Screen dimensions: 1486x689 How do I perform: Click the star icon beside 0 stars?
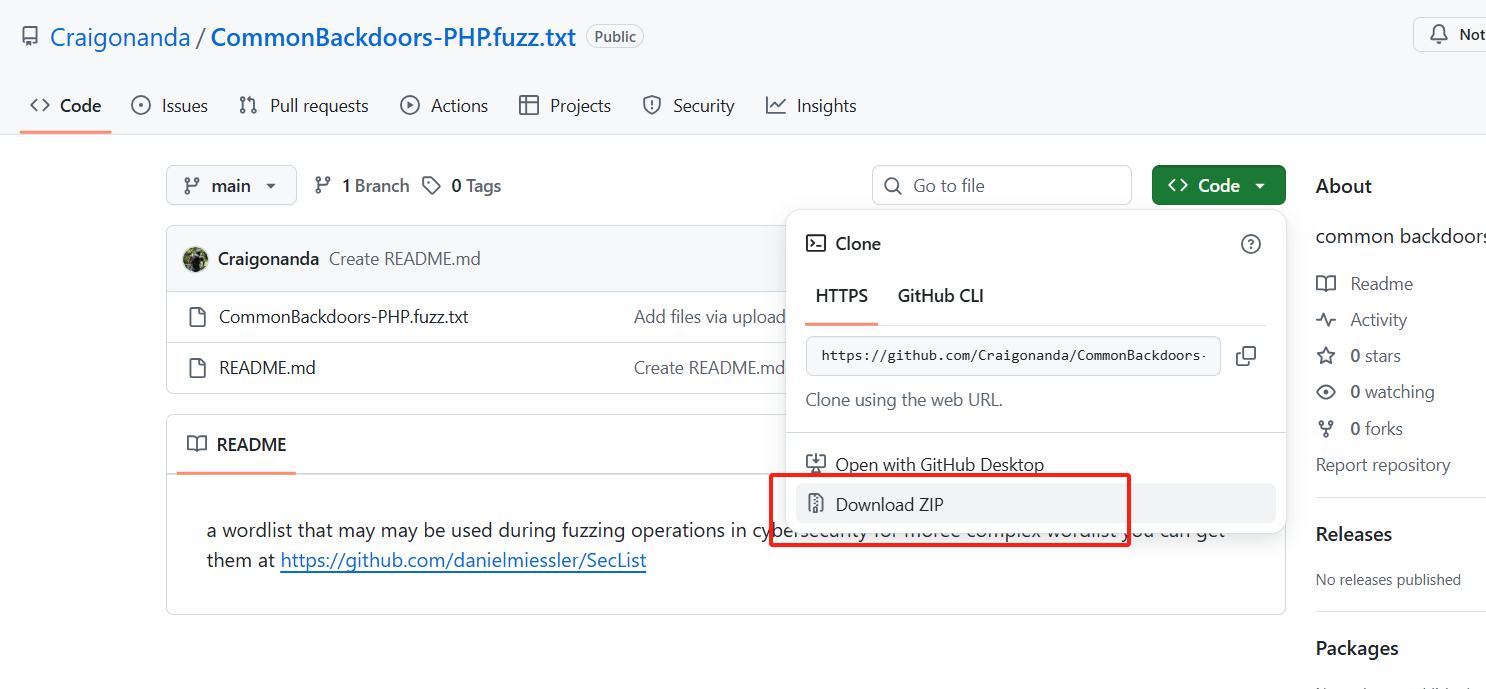[1326, 356]
